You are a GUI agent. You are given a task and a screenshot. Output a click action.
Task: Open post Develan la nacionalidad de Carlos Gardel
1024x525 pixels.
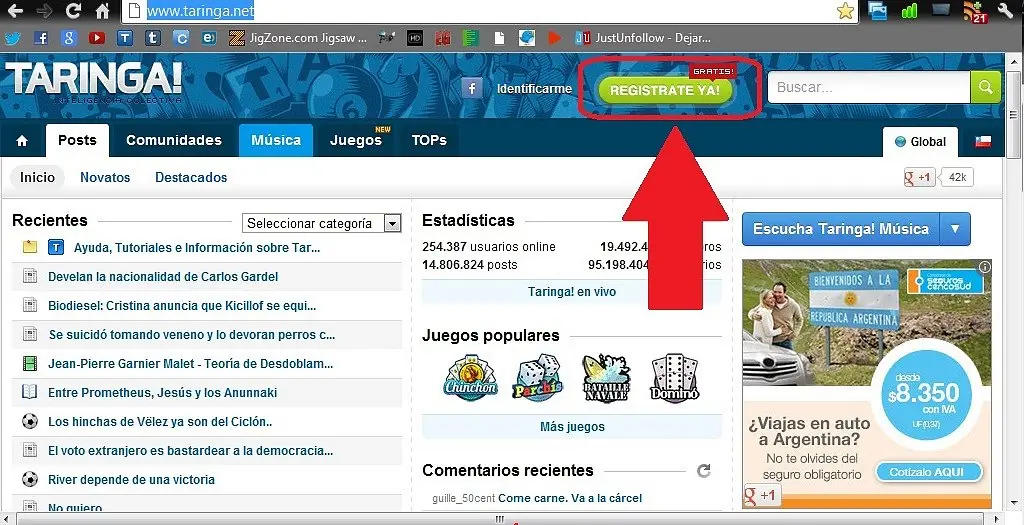[163, 277]
